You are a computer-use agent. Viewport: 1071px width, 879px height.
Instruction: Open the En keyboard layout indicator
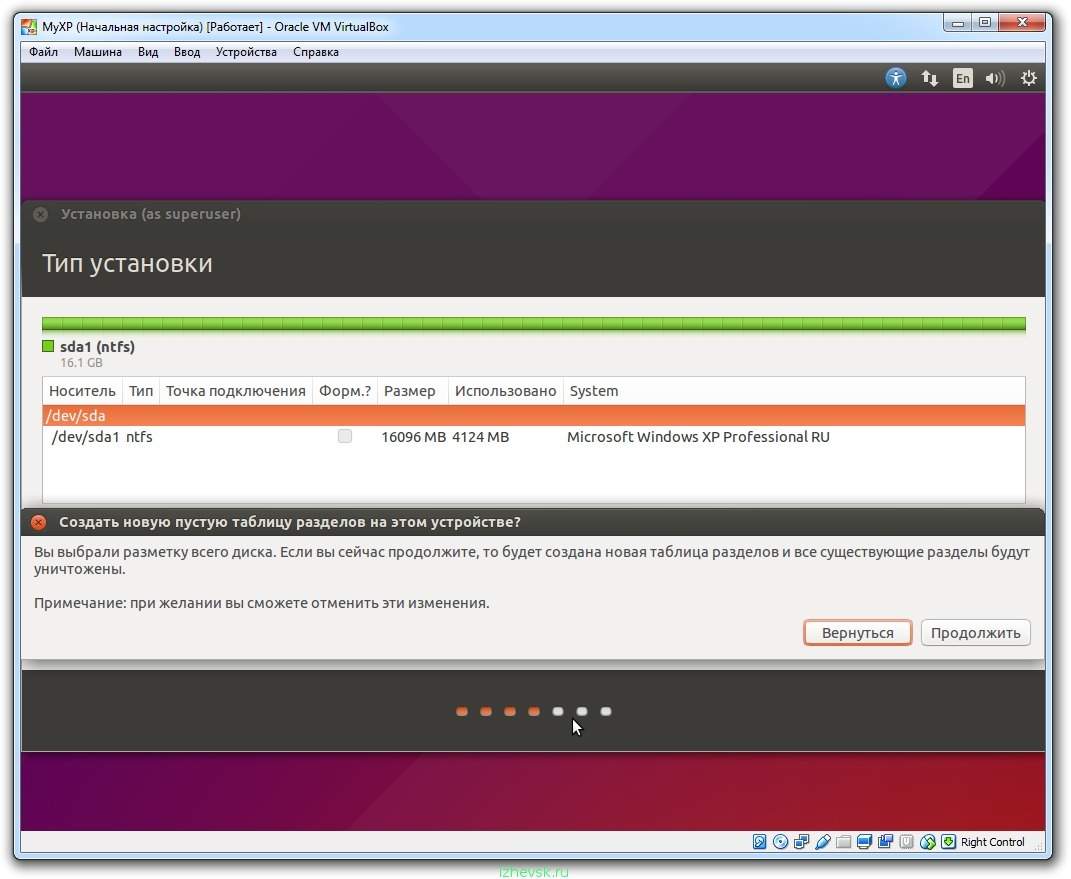tap(962, 78)
